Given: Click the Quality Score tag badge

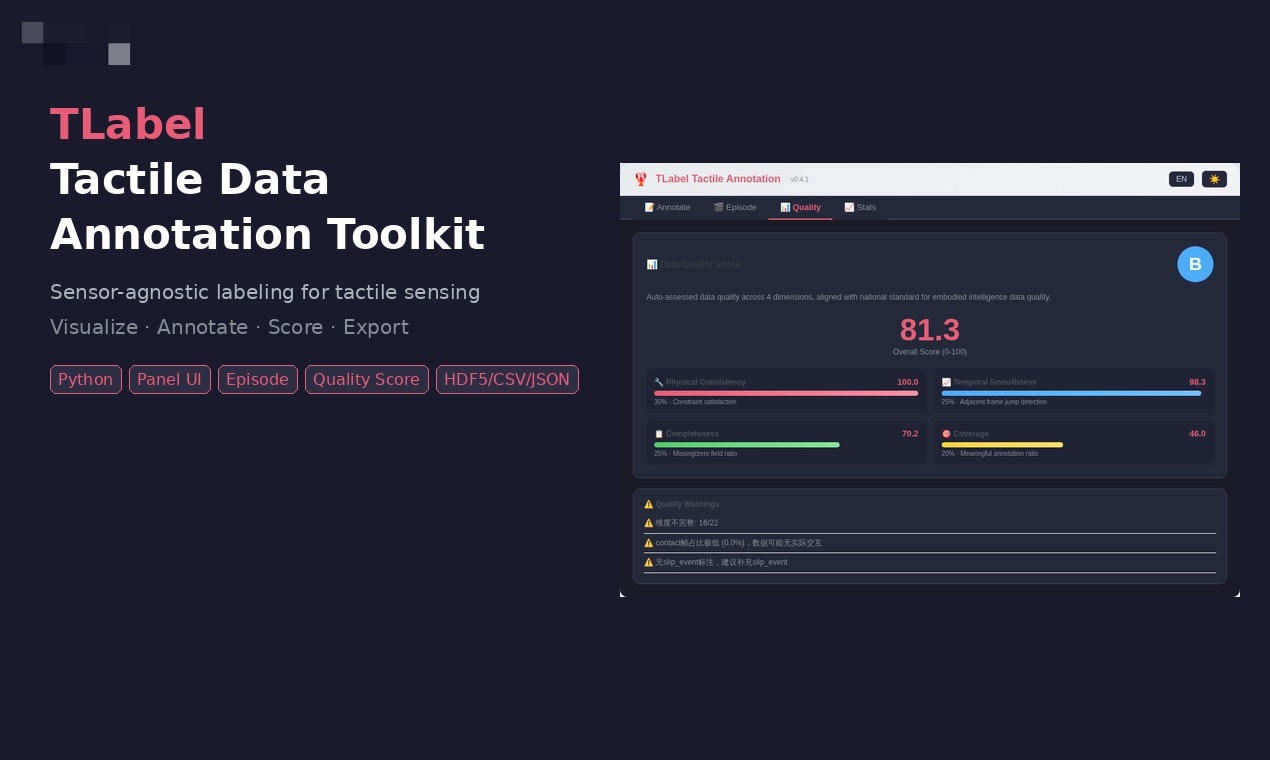Looking at the screenshot, I should pyautogui.click(x=367, y=379).
